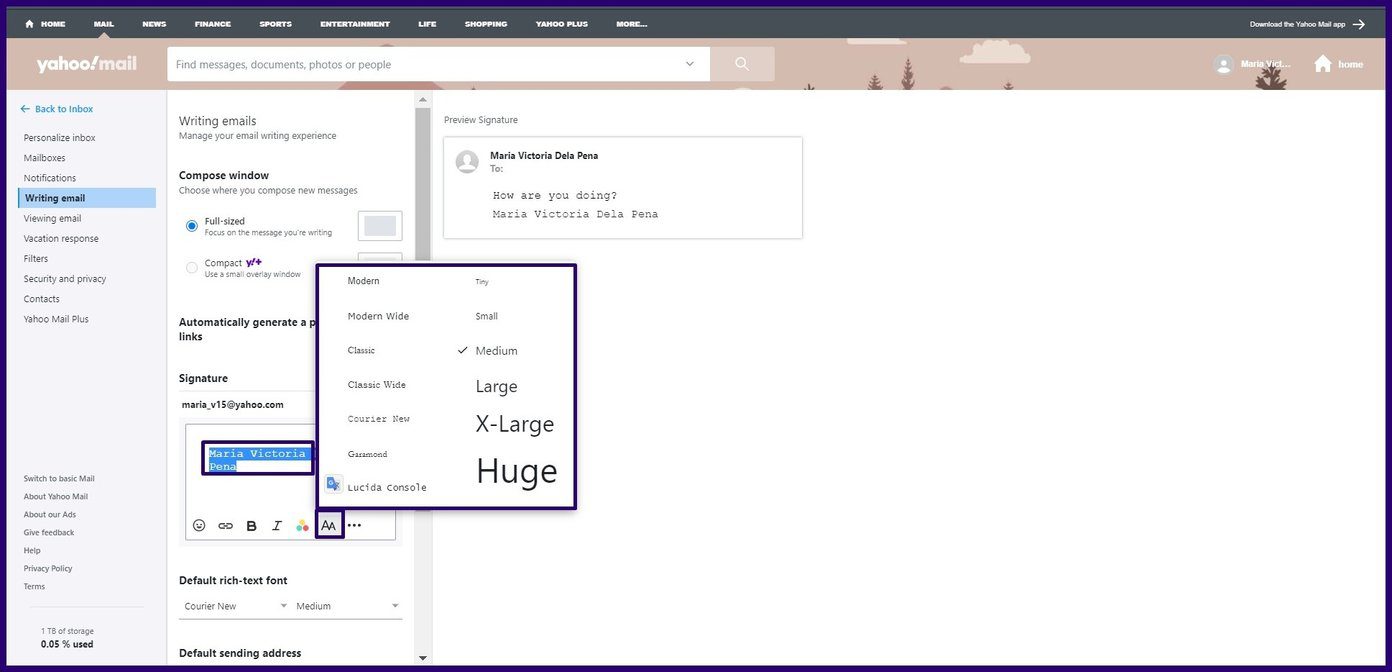The height and width of the screenshot is (672, 1392).
Task: Set text size to Huge
Action: (516, 471)
